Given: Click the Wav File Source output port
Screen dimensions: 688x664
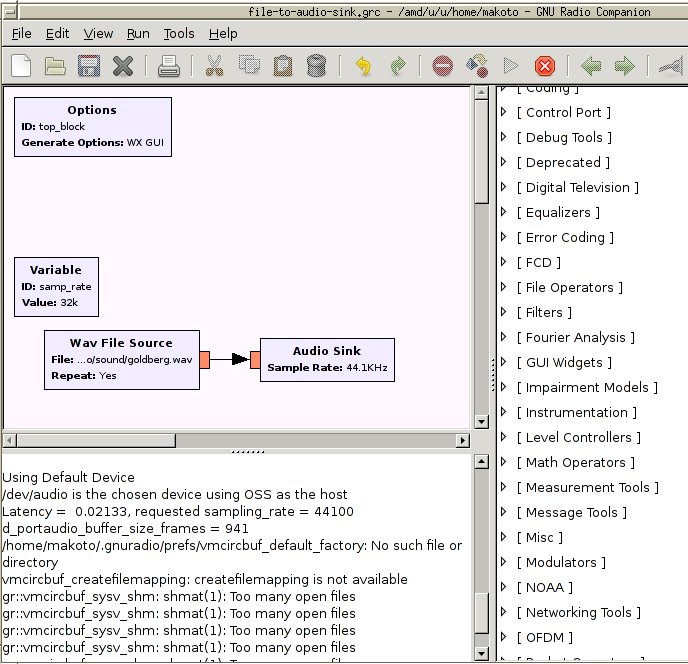Looking at the screenshot, I should pos(204,360).
